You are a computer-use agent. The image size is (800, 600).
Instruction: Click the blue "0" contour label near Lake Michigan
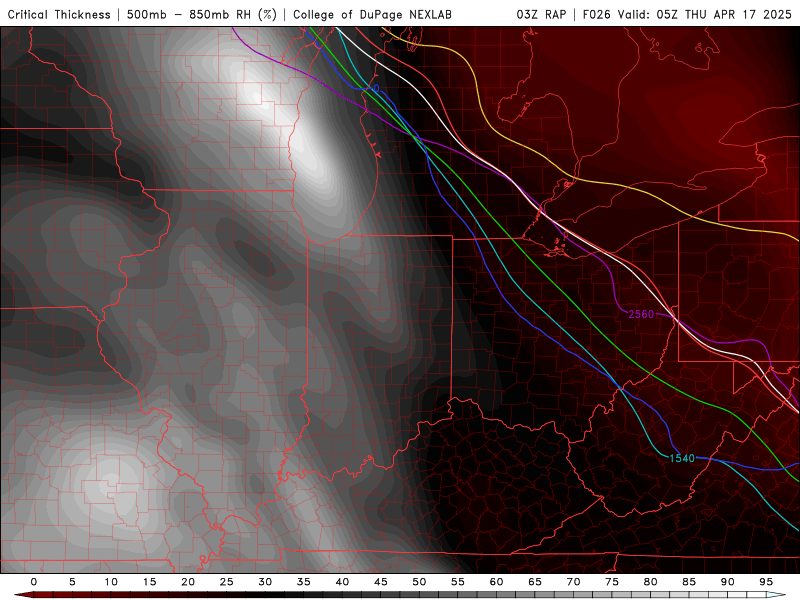click(376, 88)
